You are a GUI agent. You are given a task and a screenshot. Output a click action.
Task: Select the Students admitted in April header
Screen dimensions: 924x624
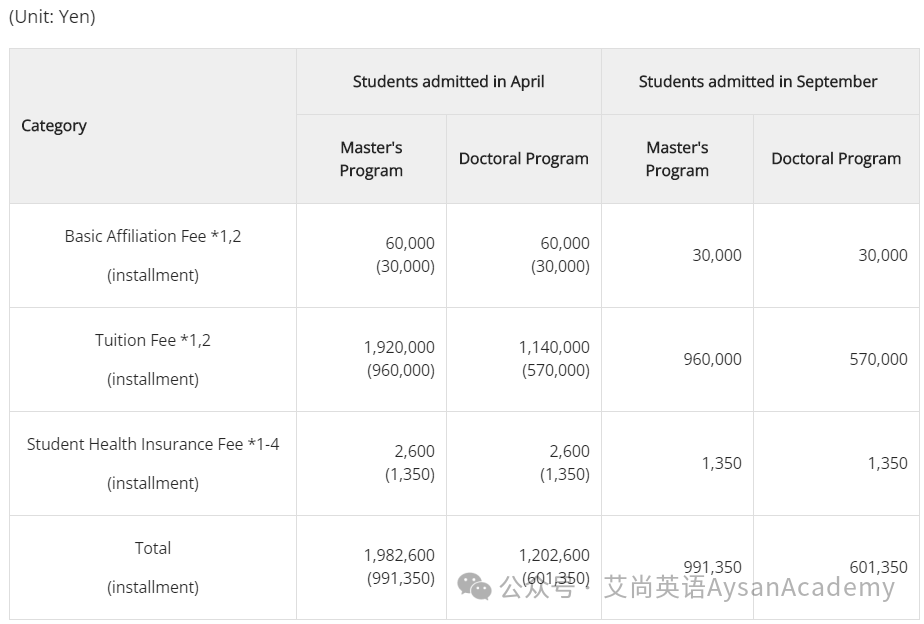(448, 81)
